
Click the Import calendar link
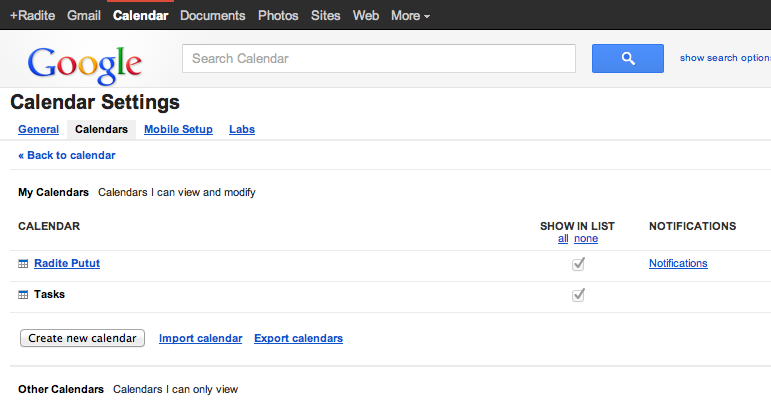(201, 338)
